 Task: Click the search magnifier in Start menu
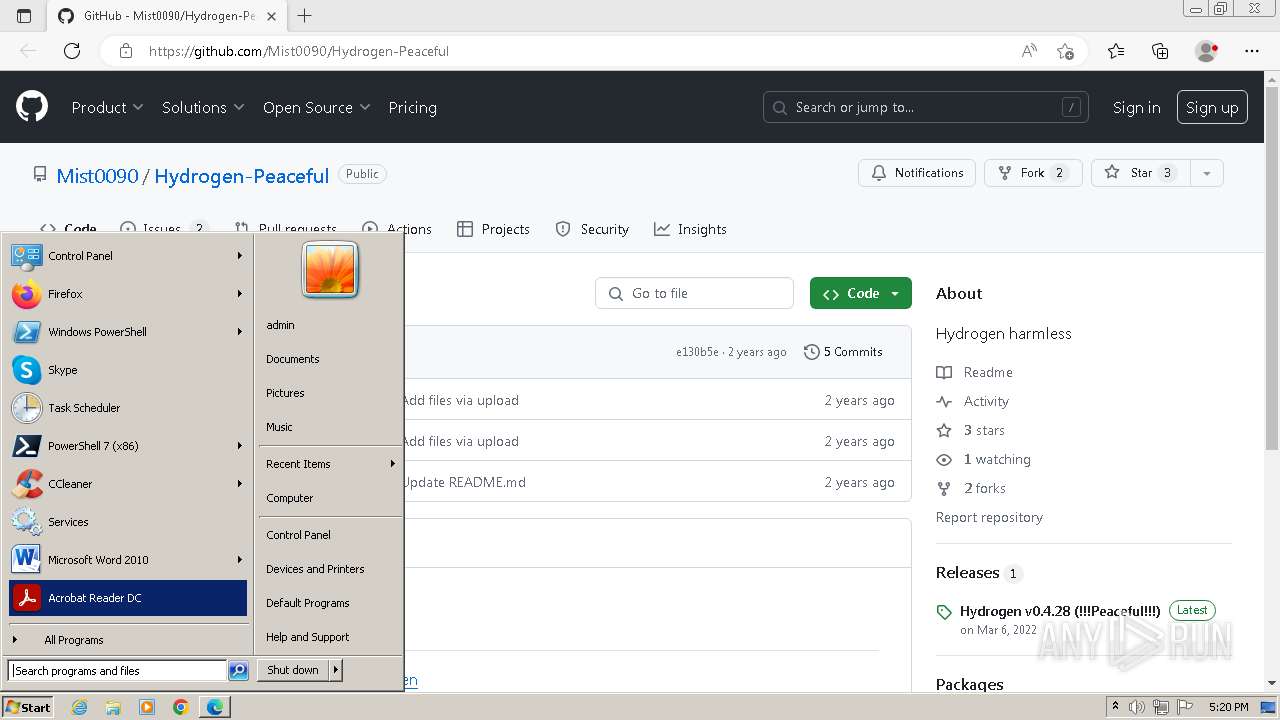coord(238,671)
